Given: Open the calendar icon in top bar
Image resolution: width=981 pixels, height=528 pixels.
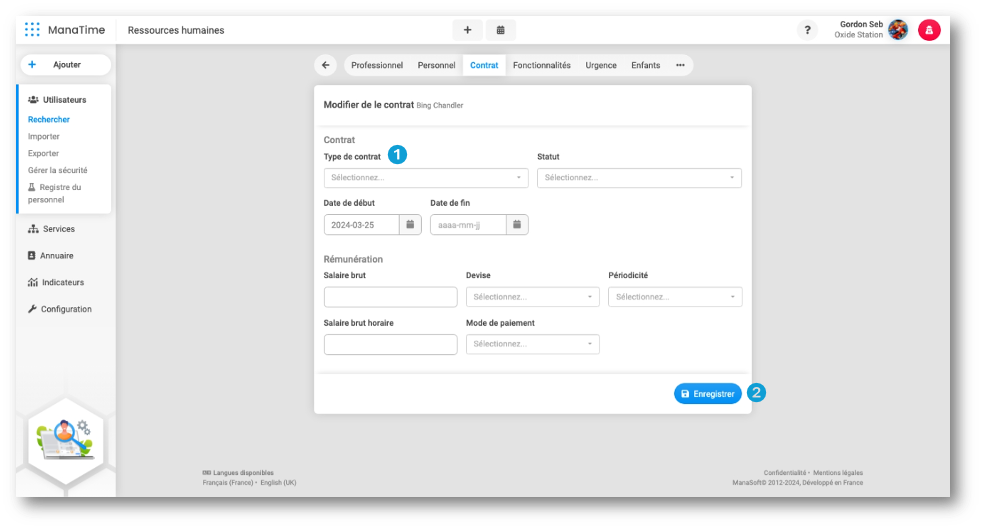Looking at the screenshot, I should [500, 30].
